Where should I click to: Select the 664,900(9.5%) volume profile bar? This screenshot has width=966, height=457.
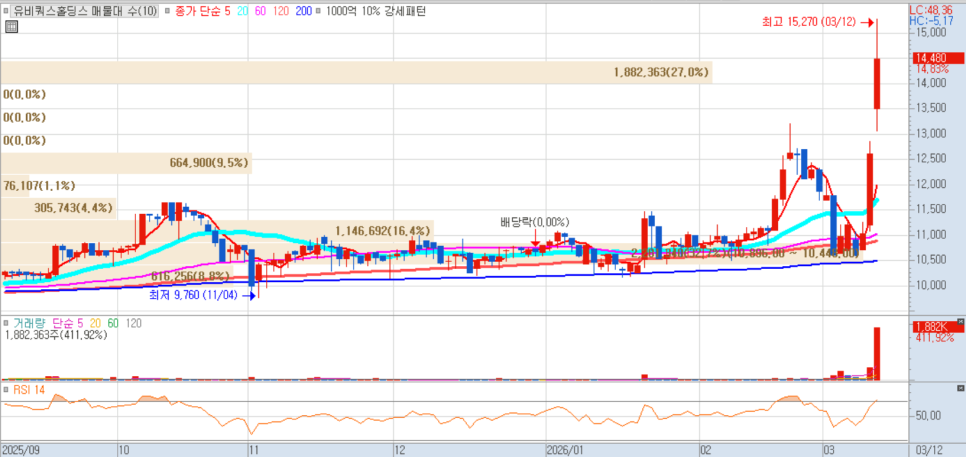[126, 163]
